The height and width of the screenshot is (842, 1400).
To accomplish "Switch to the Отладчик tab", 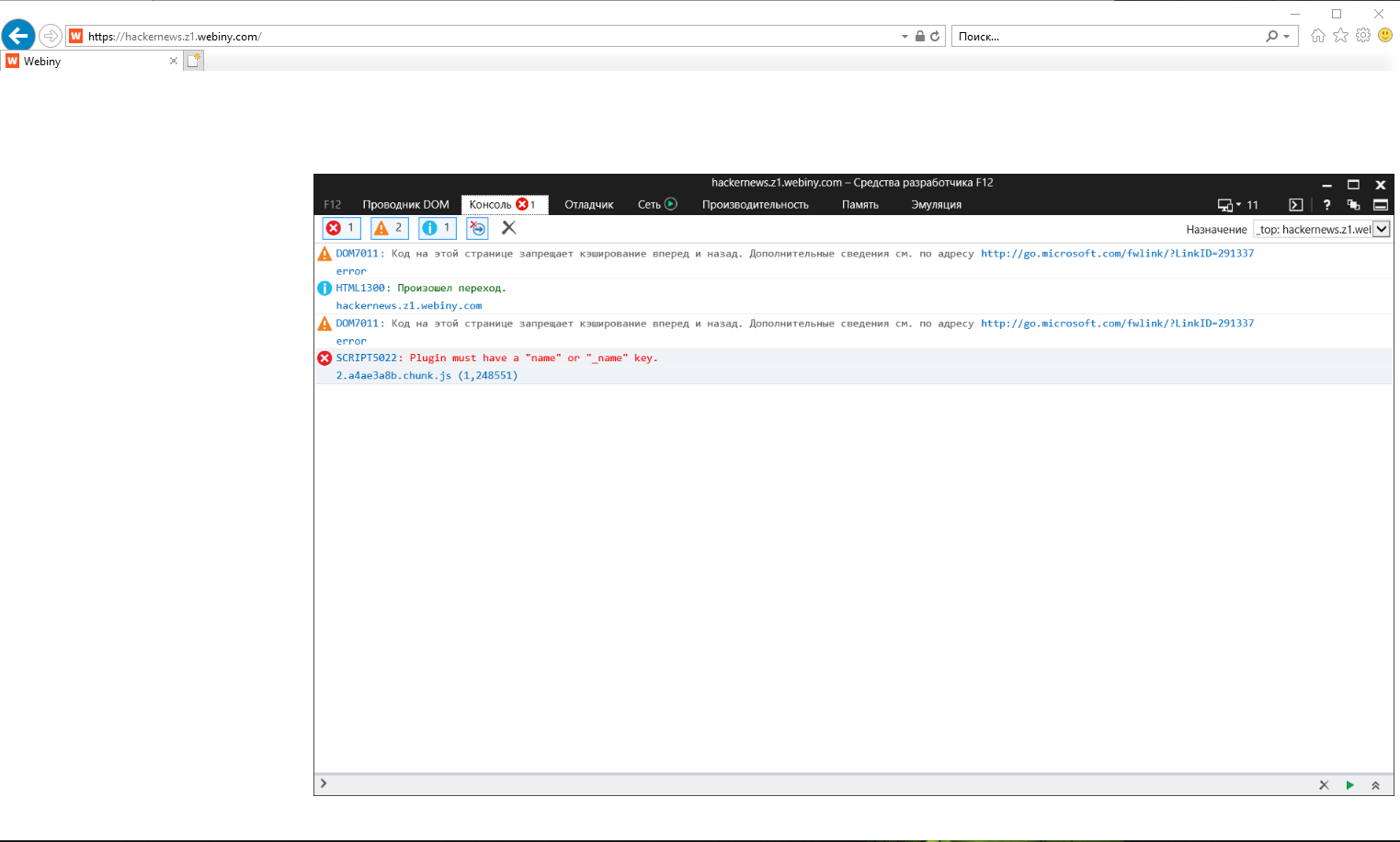I will pyautogui.click(x=587, y=204).
